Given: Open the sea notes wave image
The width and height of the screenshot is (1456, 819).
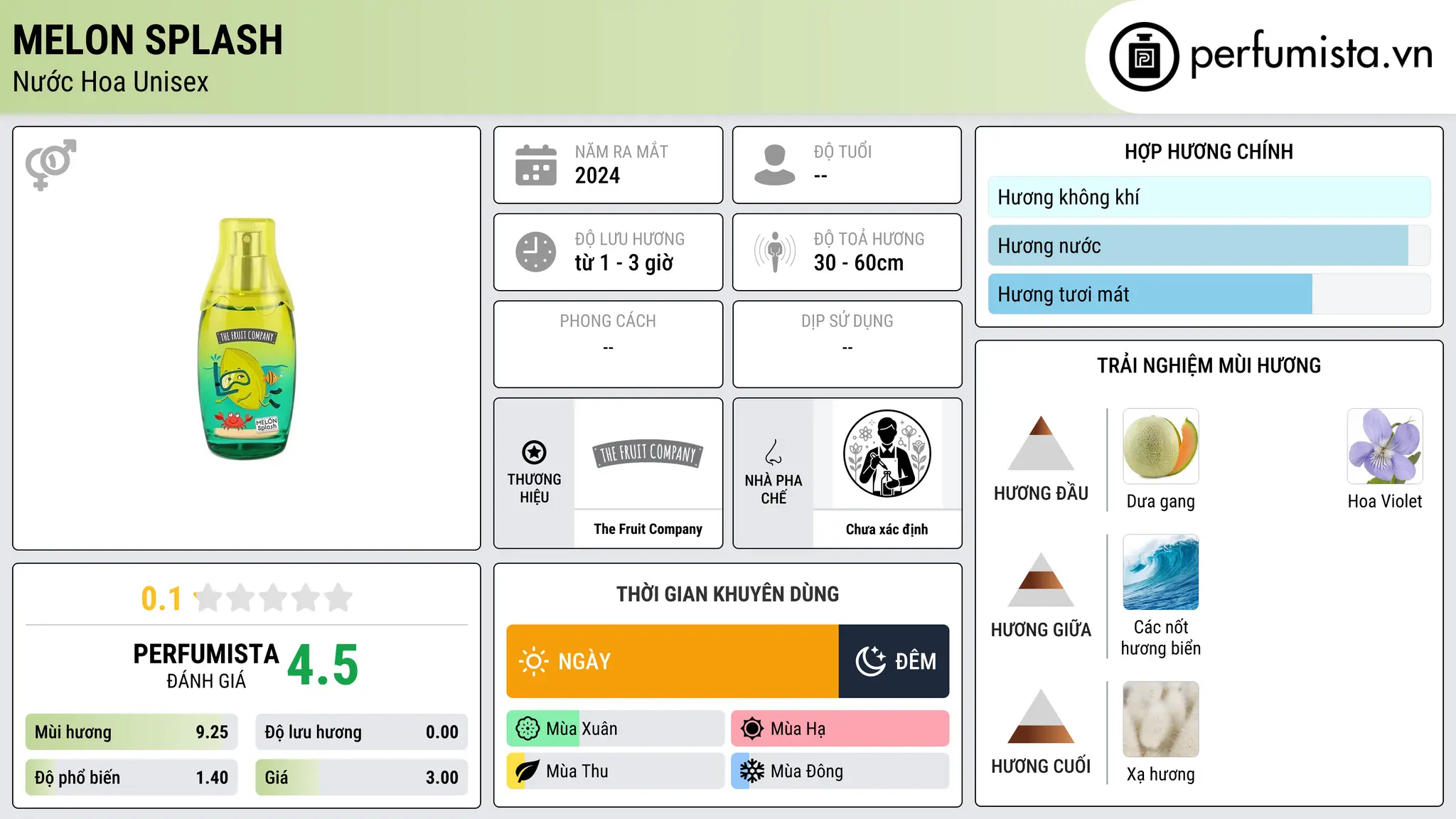Looking at the screenshot, I should coord(1161,572).
